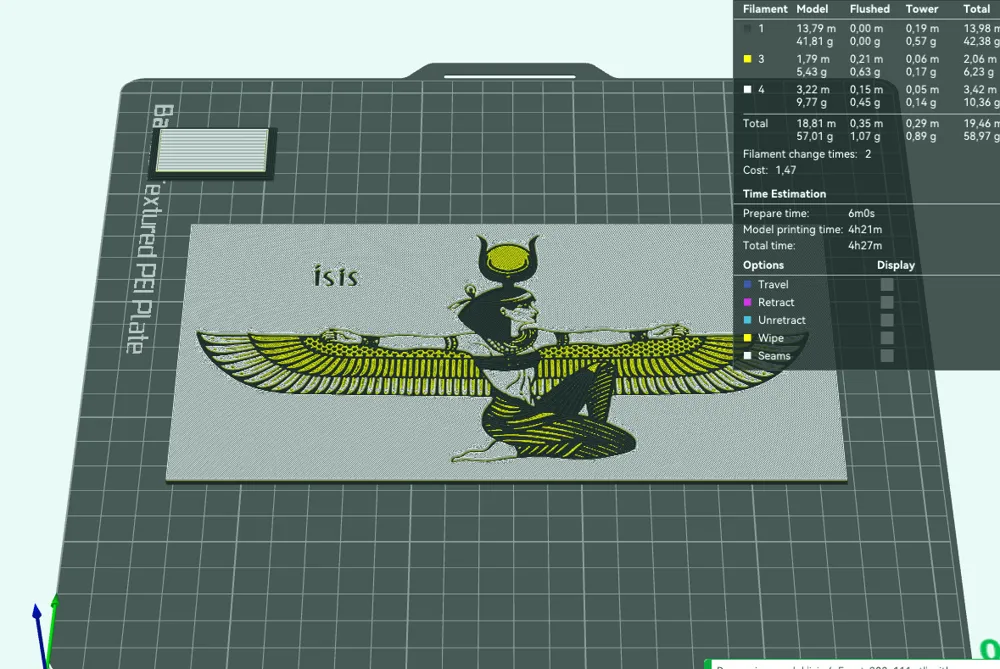Image resolution: width=1000 pixels, height=669 pixels.
Task: Toggle the Travel display checkbox
Action: 886,284
